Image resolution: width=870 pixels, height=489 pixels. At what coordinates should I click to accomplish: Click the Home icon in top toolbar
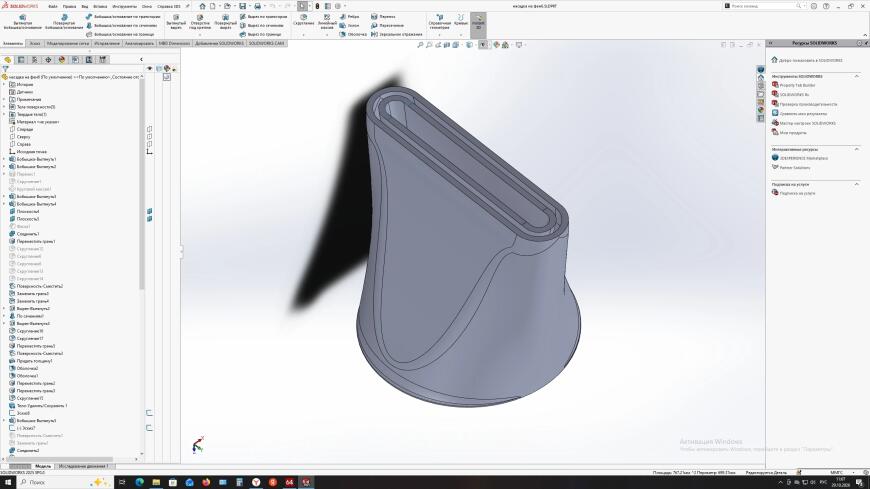tap(203, 6)
